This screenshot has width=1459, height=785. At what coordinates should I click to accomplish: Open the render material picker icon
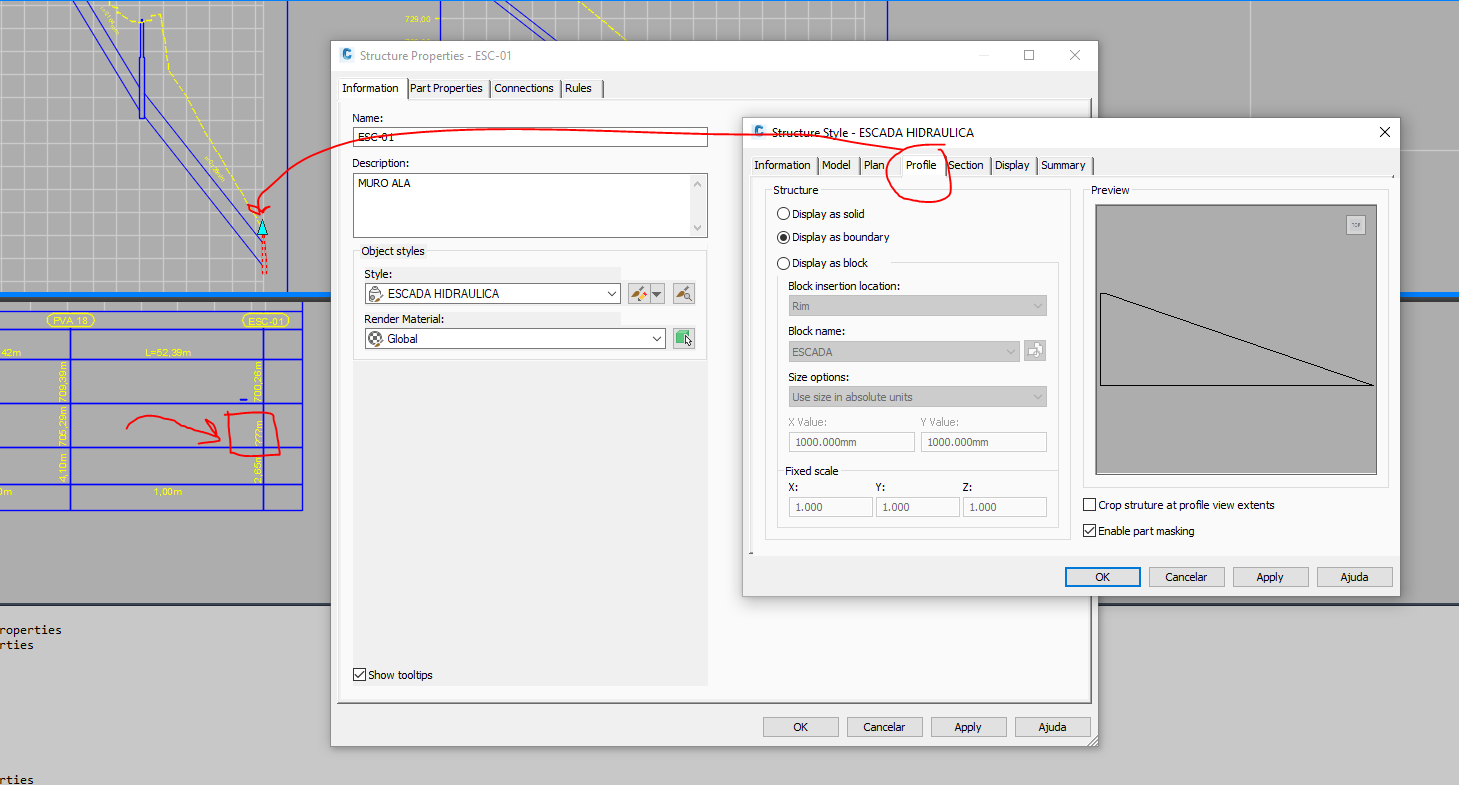pos(684,338)
